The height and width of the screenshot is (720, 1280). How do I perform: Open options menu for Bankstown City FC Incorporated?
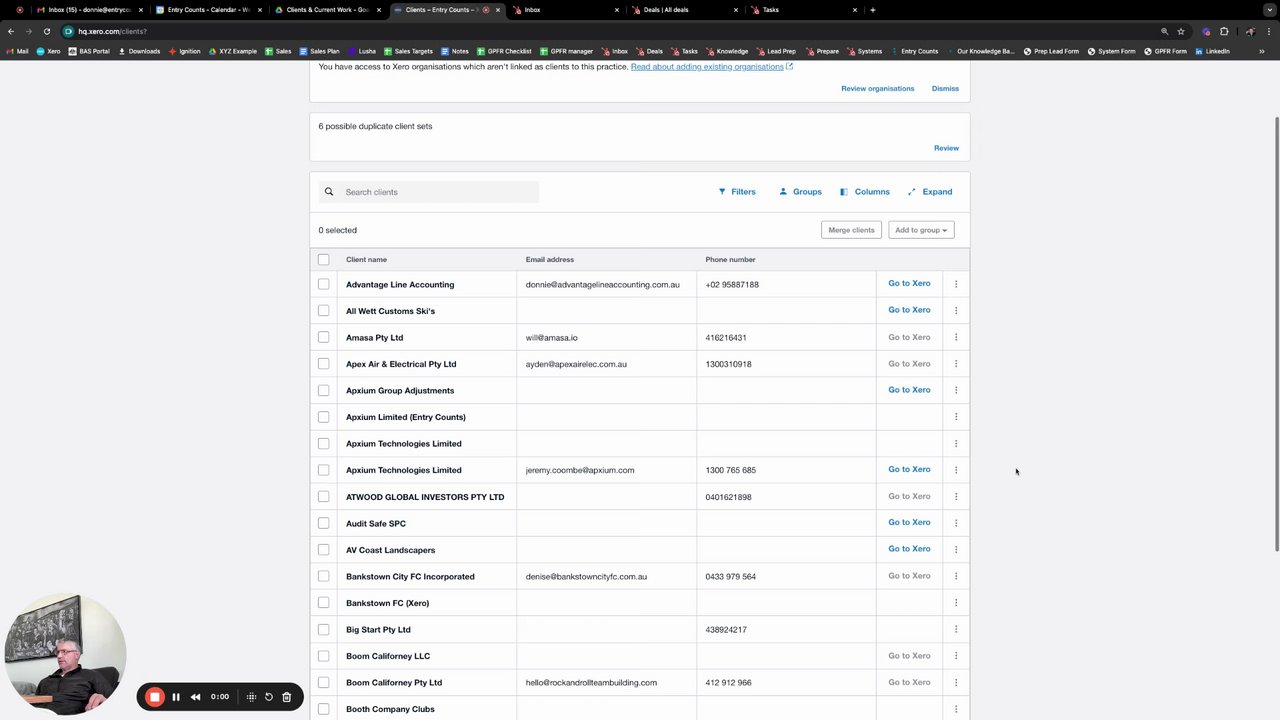point(956,576)
